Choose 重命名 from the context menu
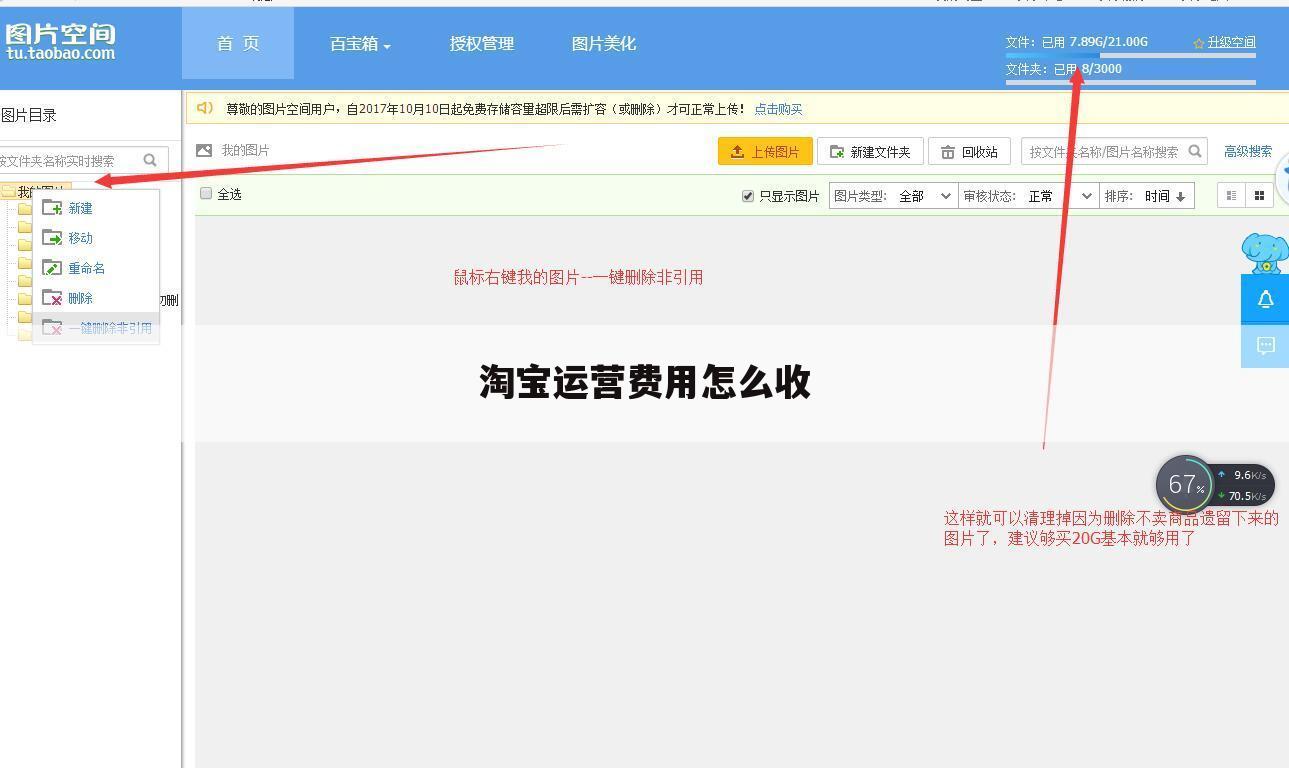 coord(87,267)
